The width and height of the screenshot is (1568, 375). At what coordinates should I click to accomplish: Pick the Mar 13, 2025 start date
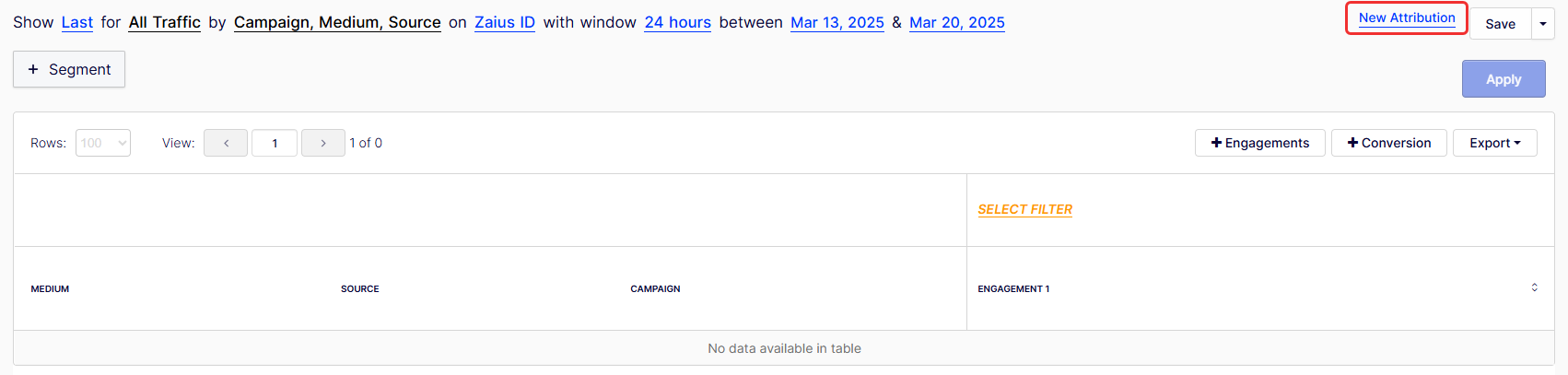pyautogui.click(x=837, y=22)
